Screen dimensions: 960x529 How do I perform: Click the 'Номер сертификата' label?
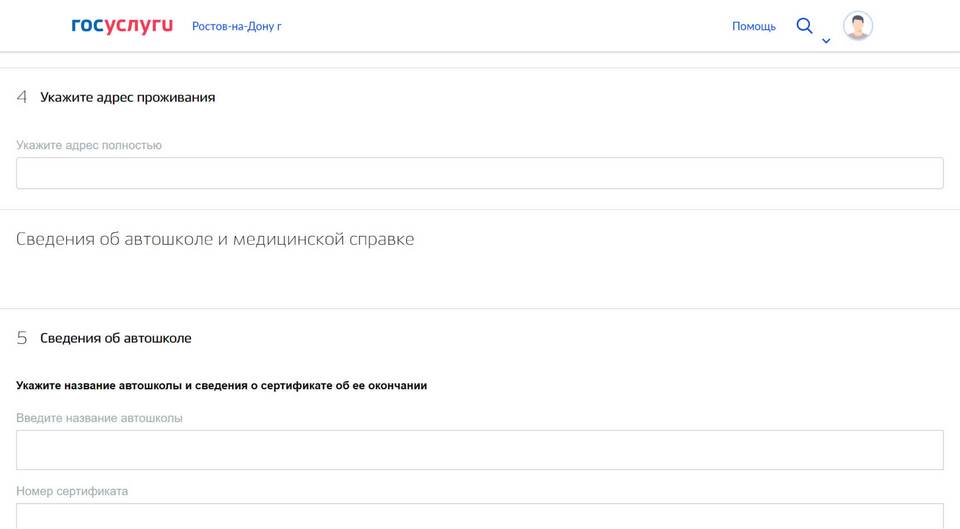[x=72, y=491]
